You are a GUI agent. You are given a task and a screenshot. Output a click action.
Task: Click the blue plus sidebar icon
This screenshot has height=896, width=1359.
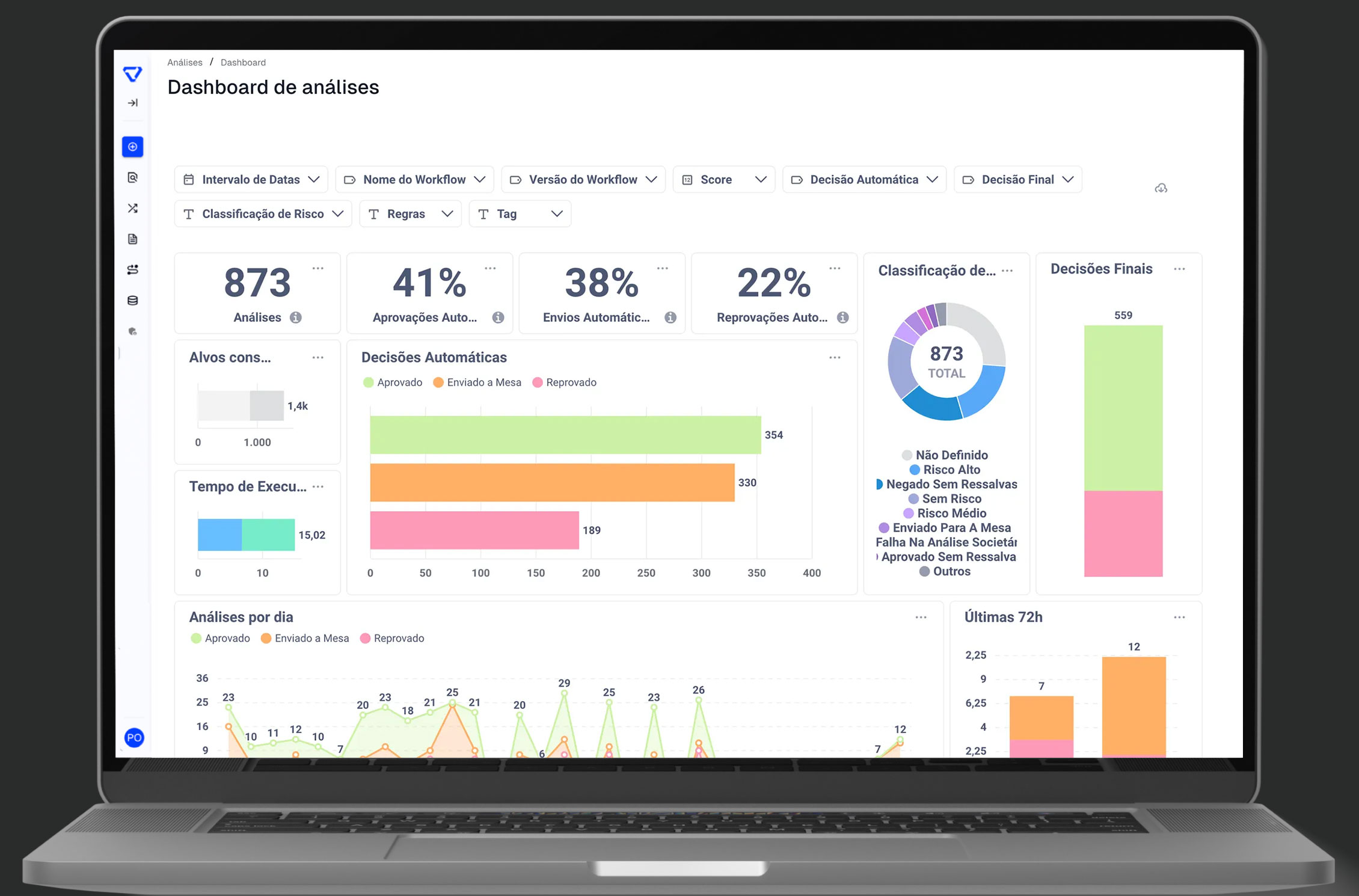click(133, 147)
